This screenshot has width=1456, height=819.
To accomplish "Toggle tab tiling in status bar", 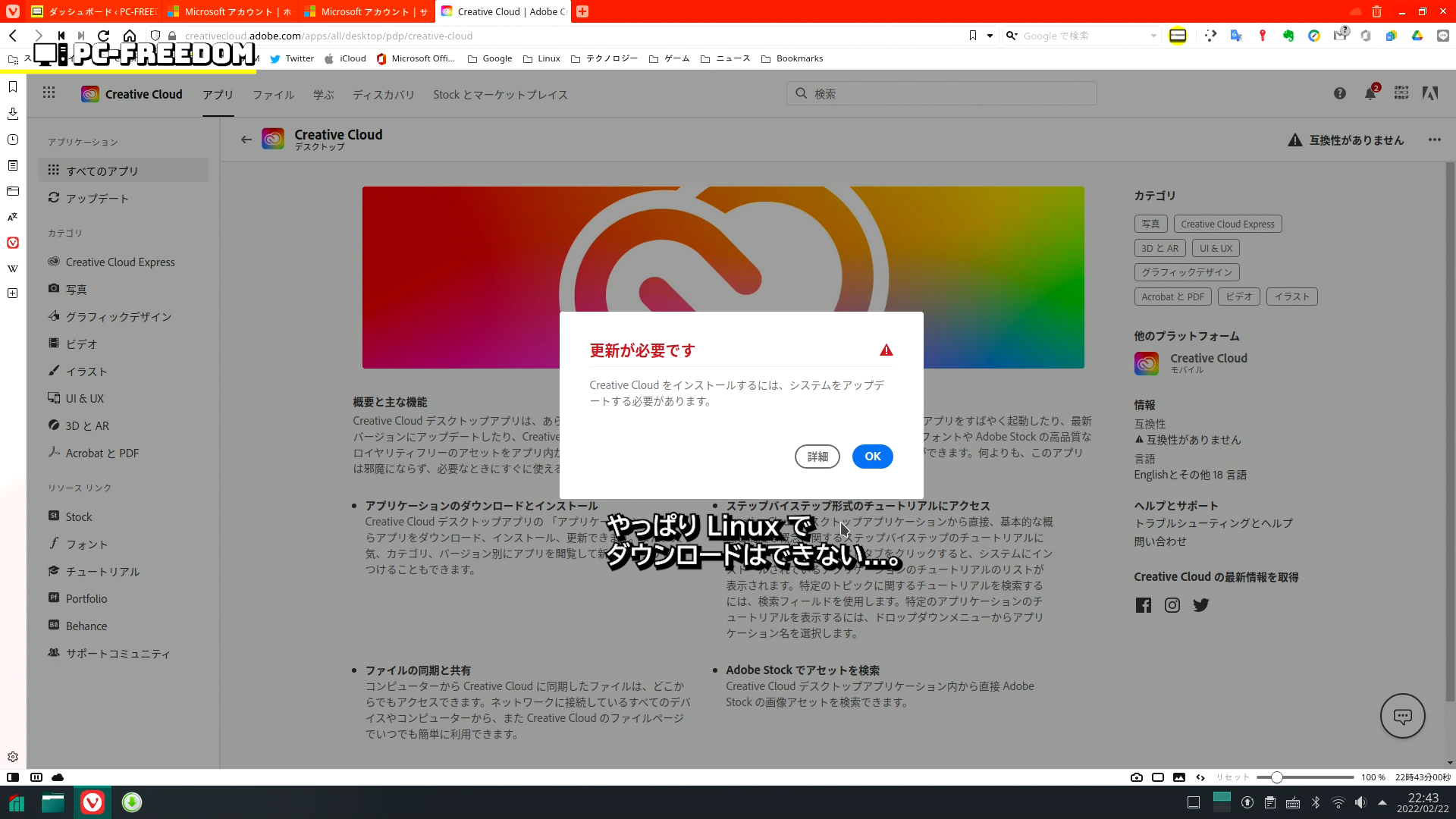I will click(x=1157, y=777).
